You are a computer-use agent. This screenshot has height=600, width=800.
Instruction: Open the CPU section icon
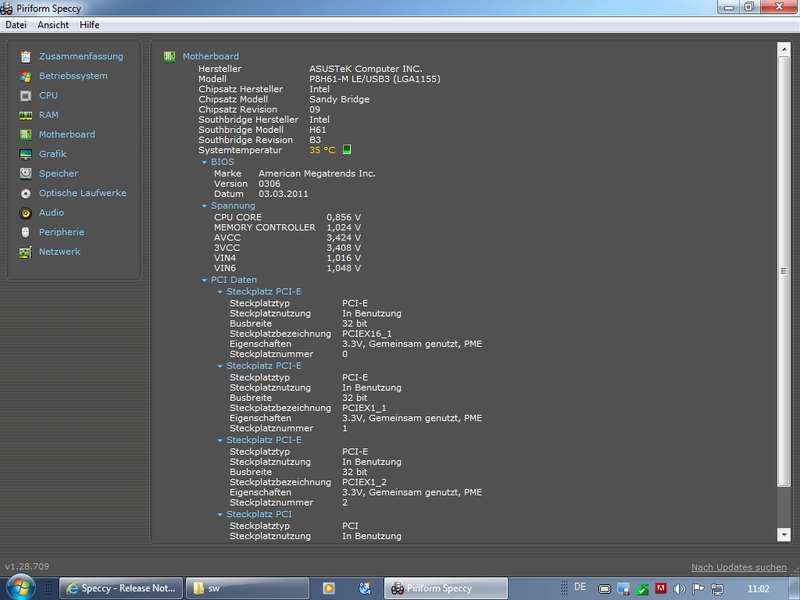(x=26, y=95)
